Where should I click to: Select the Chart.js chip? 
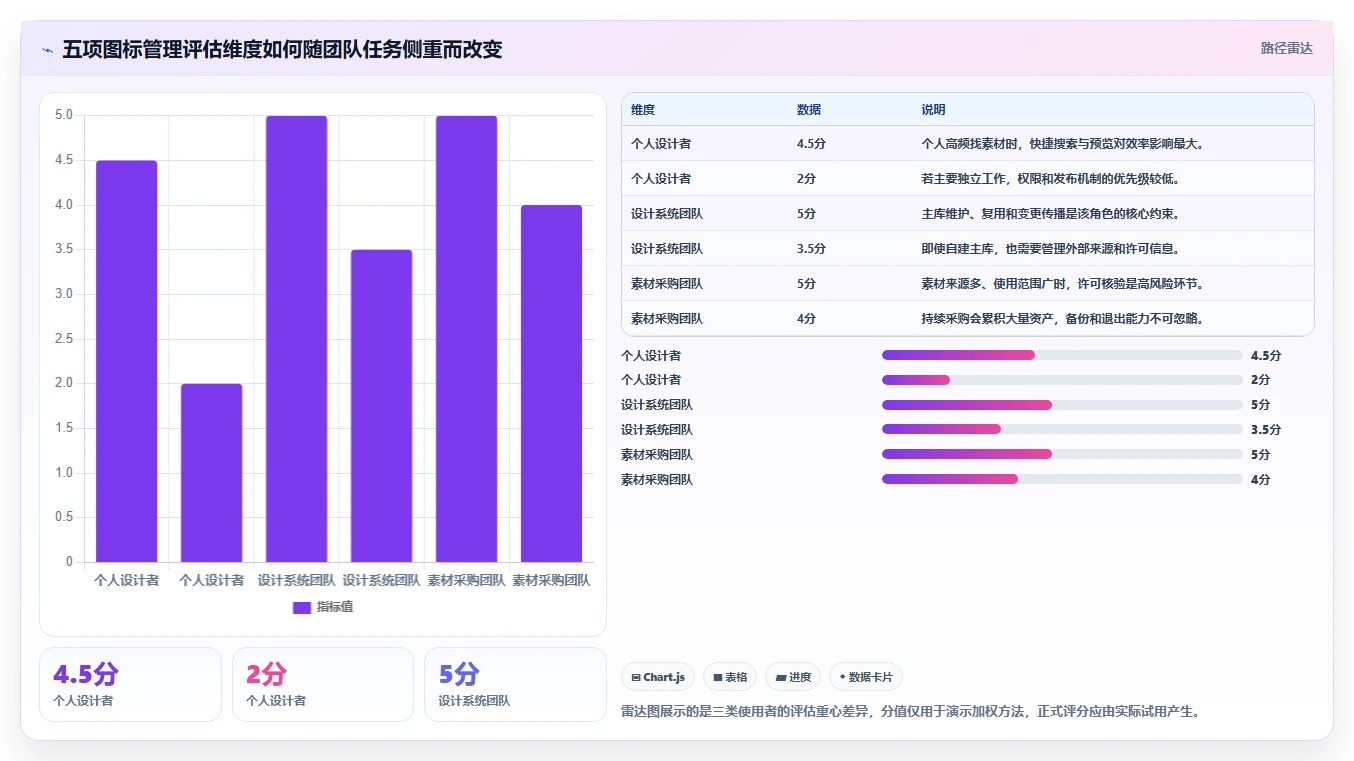pyautogui.click(x=658, y=677)
